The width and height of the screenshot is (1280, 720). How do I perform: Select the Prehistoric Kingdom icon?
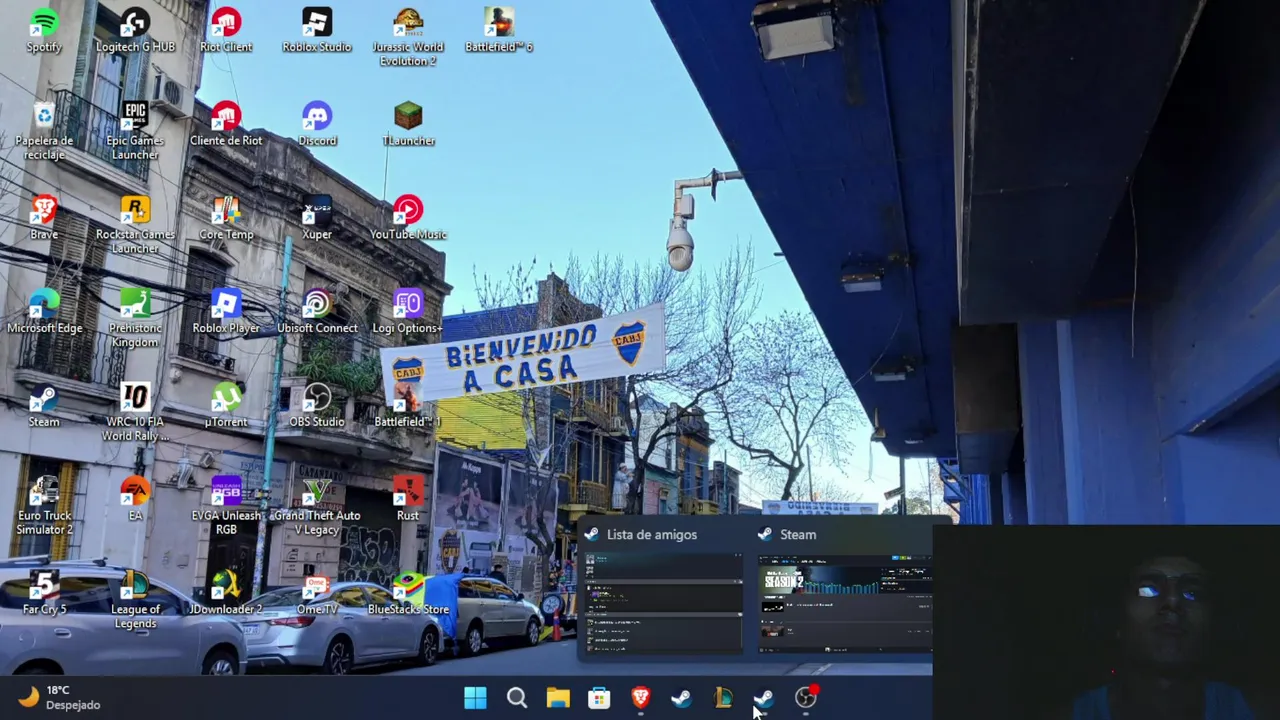[x=135, y=319]
